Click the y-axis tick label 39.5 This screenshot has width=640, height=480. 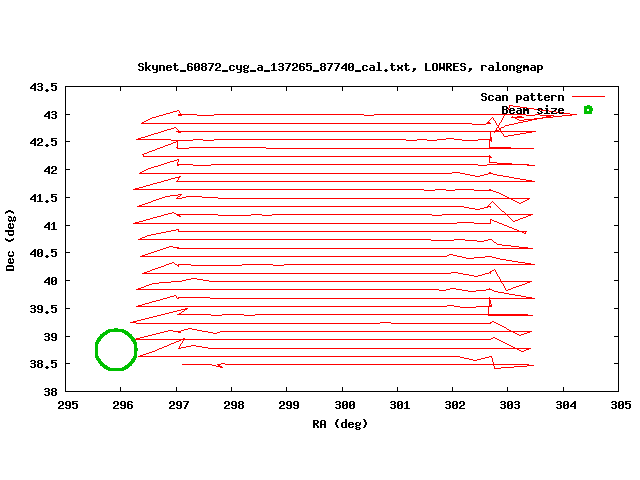pyautogui.click(x=44, y=309)
